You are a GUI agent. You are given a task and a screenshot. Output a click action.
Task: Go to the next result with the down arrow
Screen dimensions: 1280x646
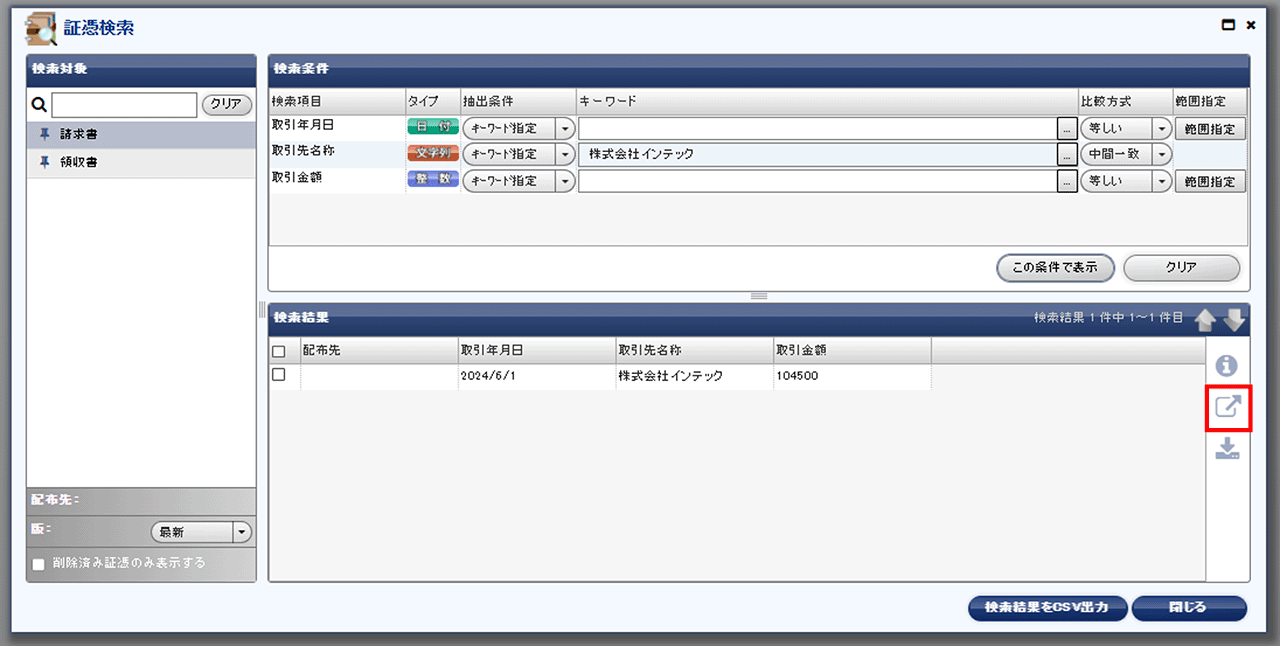pos(1234,320)
